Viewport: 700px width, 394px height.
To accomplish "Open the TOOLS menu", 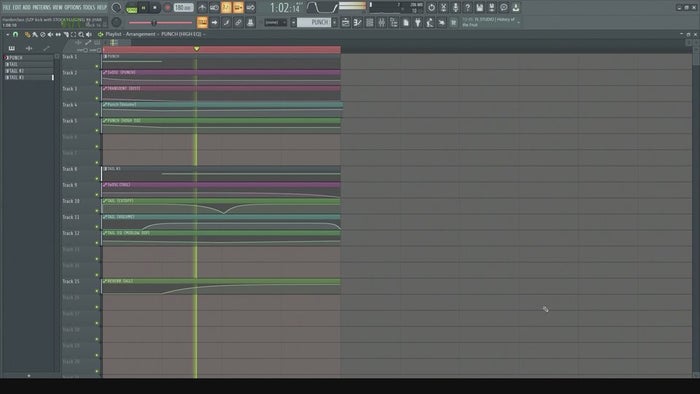I will (89, 8).
